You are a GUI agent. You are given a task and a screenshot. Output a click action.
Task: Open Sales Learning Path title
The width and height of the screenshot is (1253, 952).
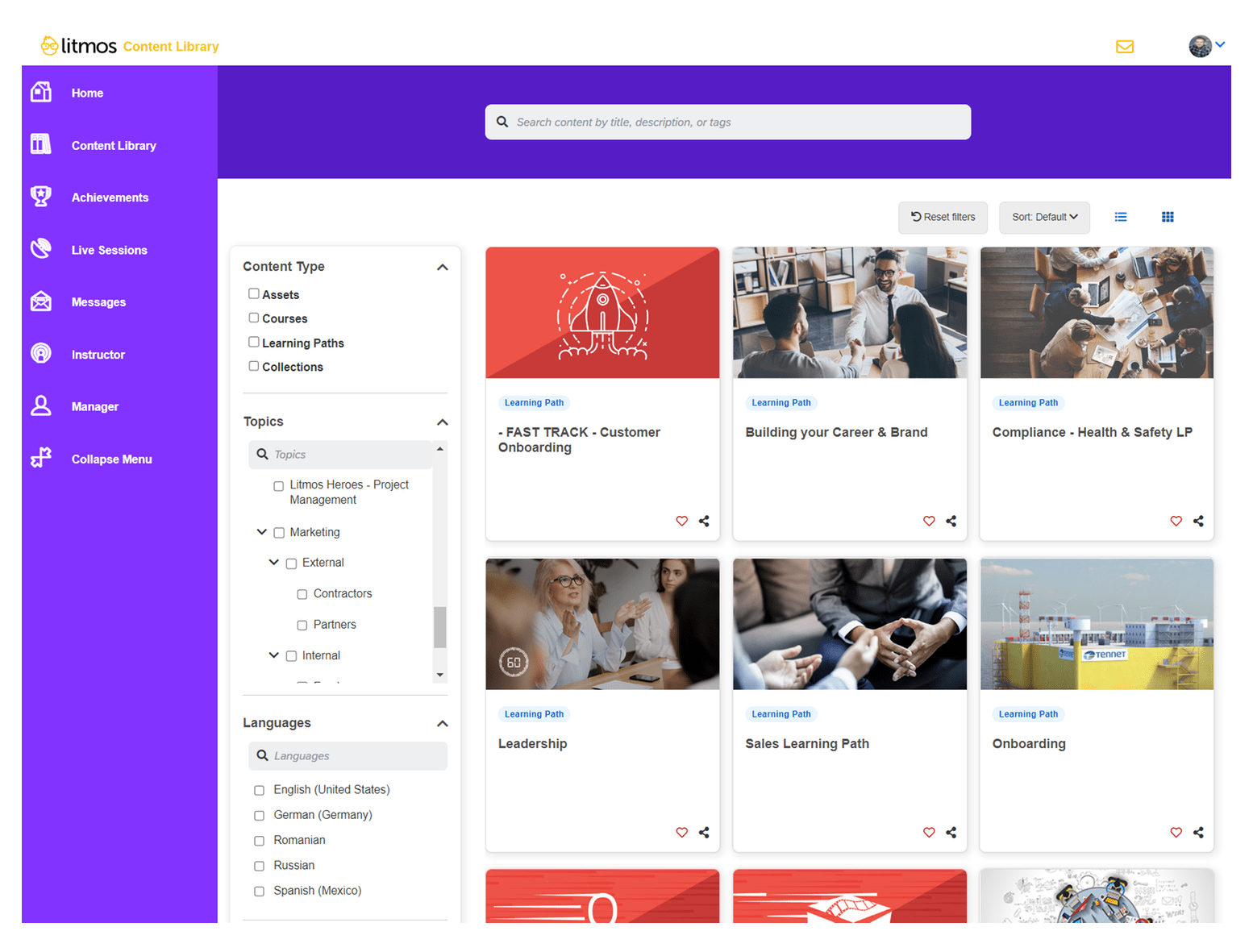[x=807, y=743]
